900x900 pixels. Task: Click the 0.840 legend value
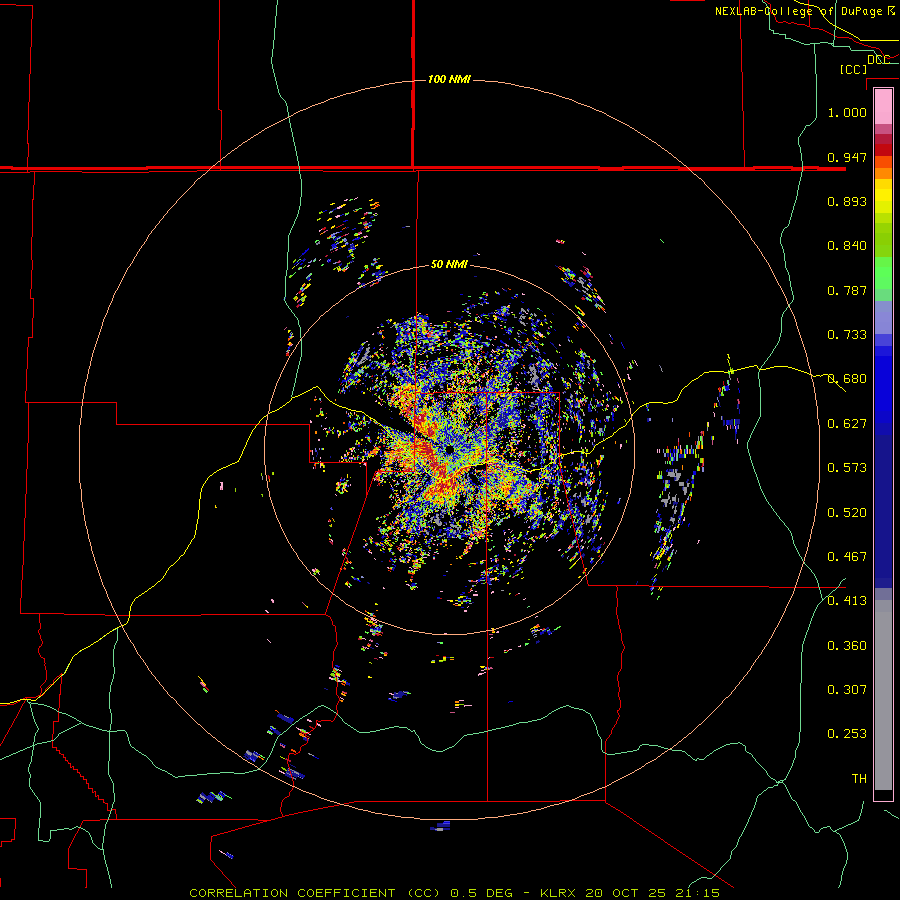[x=847, y=246]
